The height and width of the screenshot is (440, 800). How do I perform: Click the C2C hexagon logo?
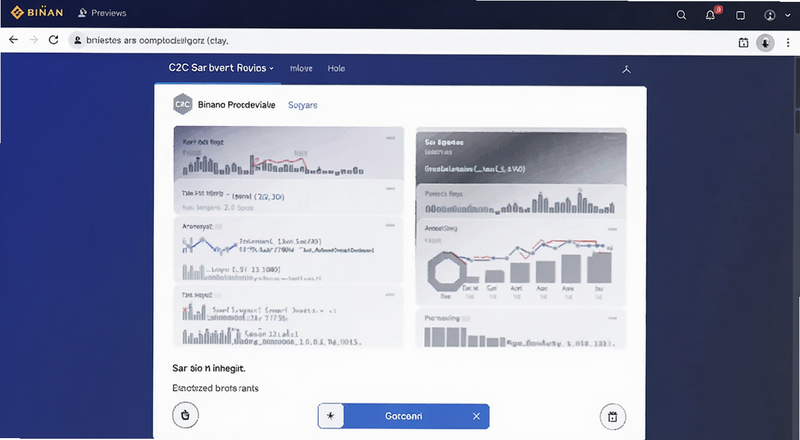[x=183, y=104]
